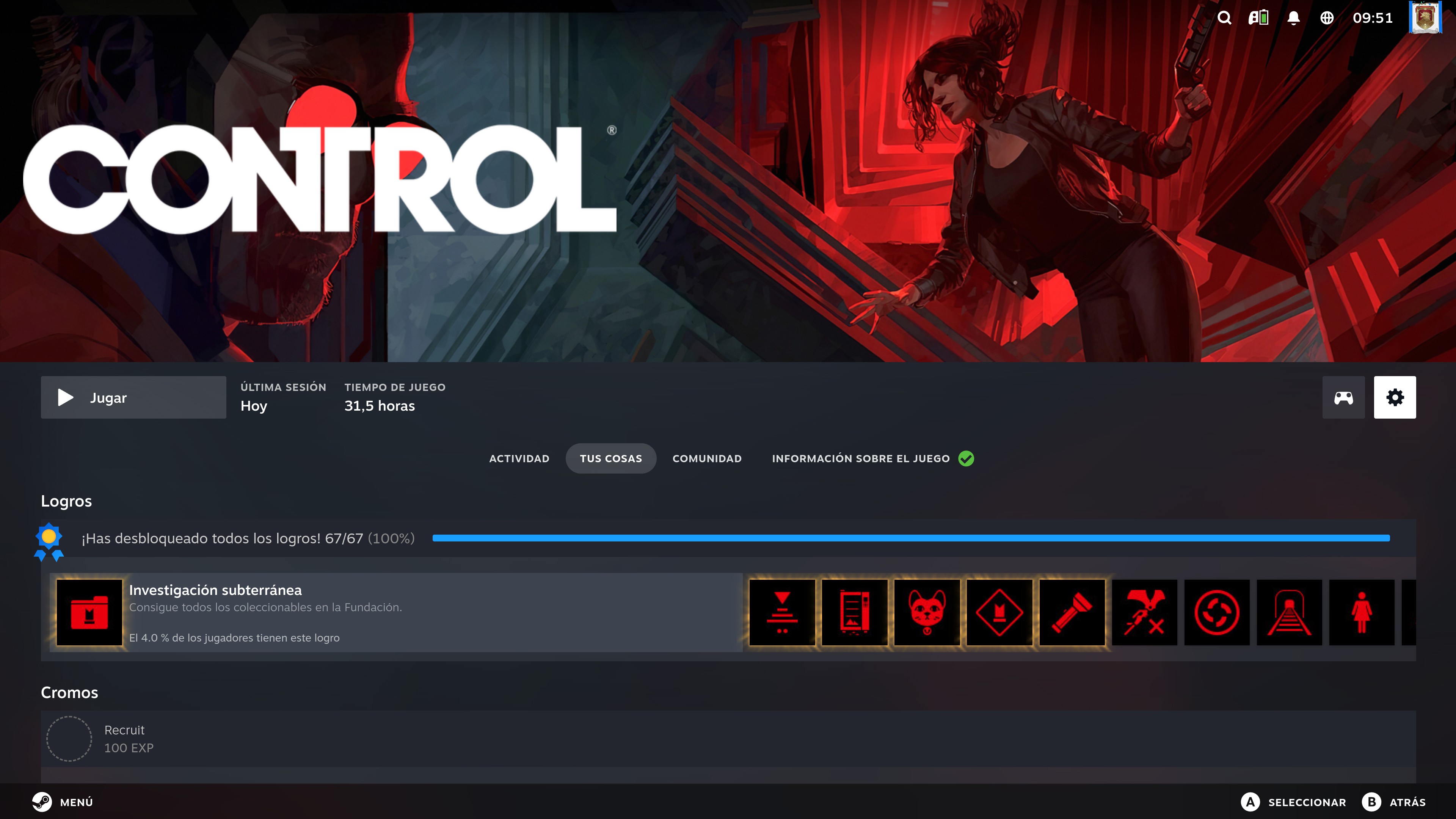Click the B Atrás prompt

[x=1394, y=802]
